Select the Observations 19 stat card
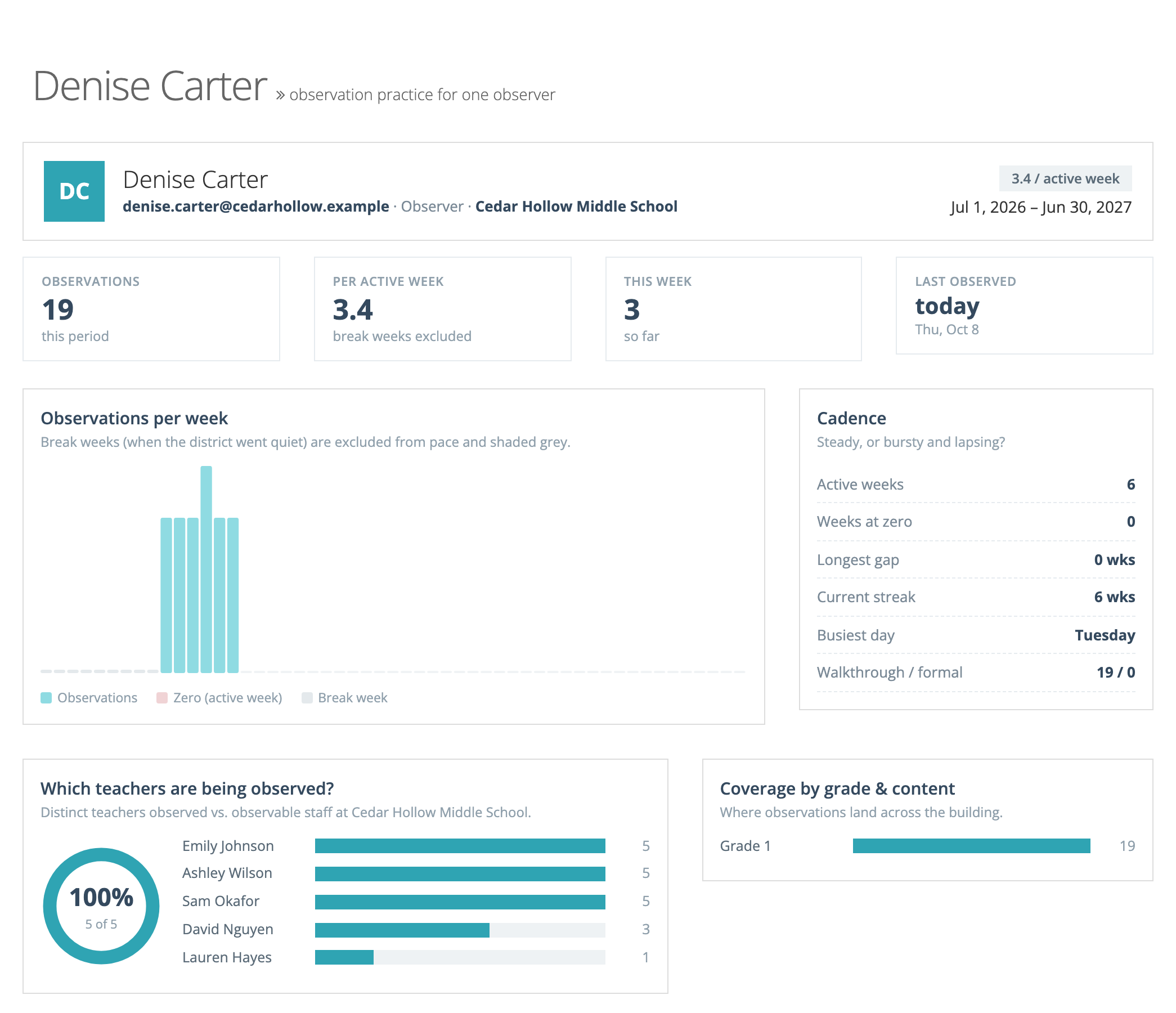Image resolution: width=1176 pixels, height=1013 pixels. tap(151, 309)
